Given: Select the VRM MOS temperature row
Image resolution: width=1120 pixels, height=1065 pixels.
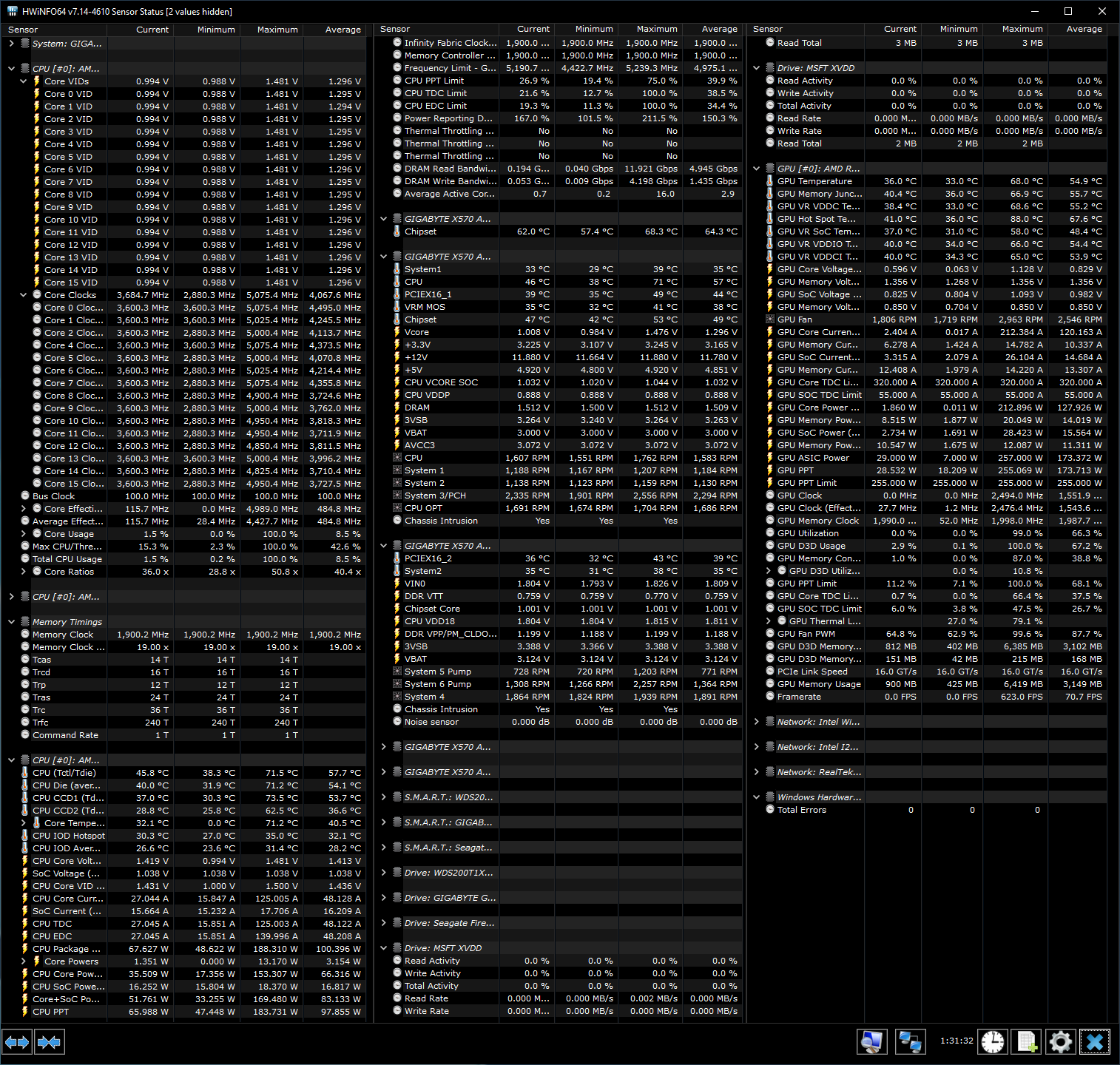Looking at the screenshot, I should point(559,307).
